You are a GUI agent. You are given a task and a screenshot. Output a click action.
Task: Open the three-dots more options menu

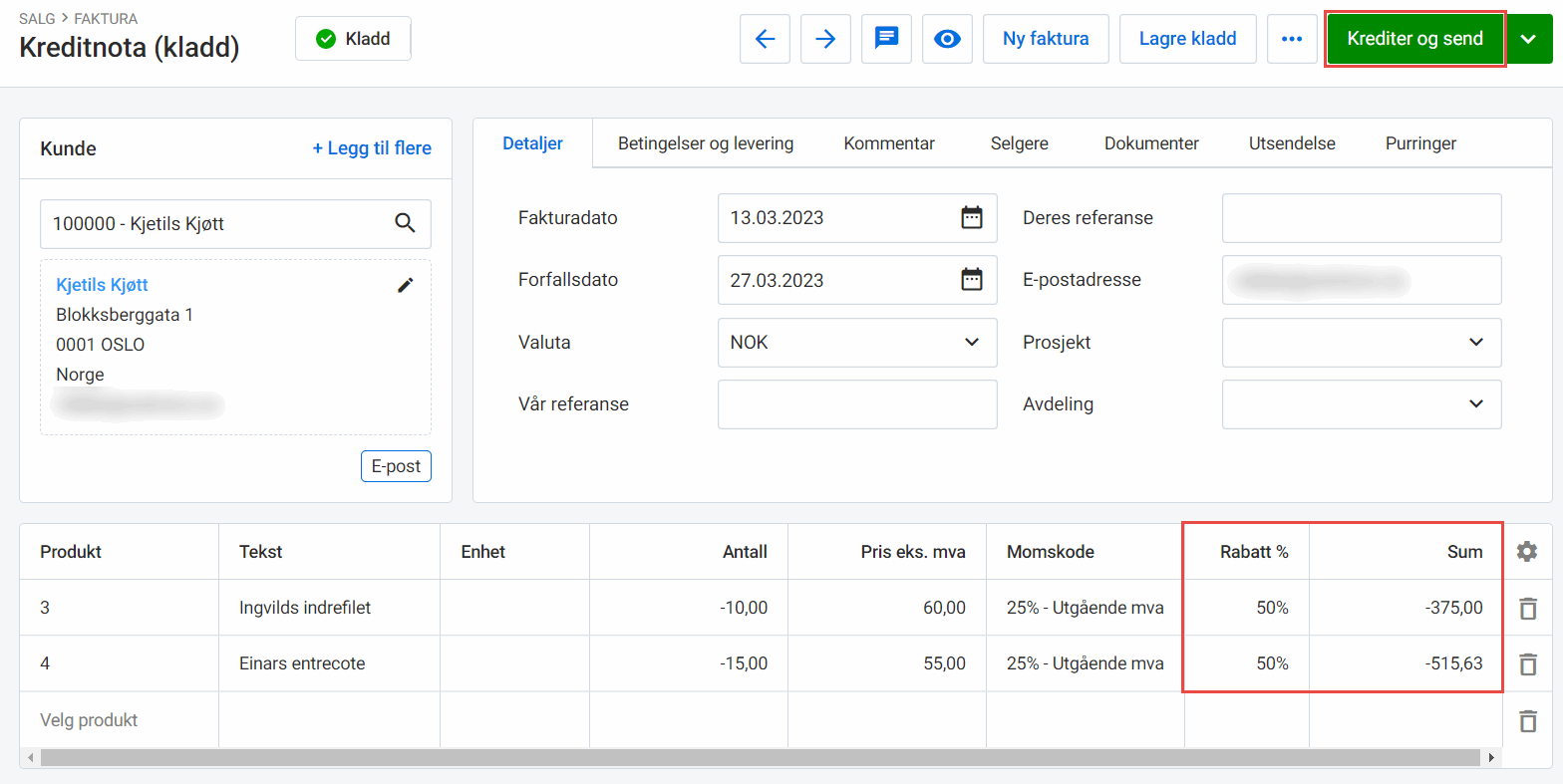pos(1292,39)
